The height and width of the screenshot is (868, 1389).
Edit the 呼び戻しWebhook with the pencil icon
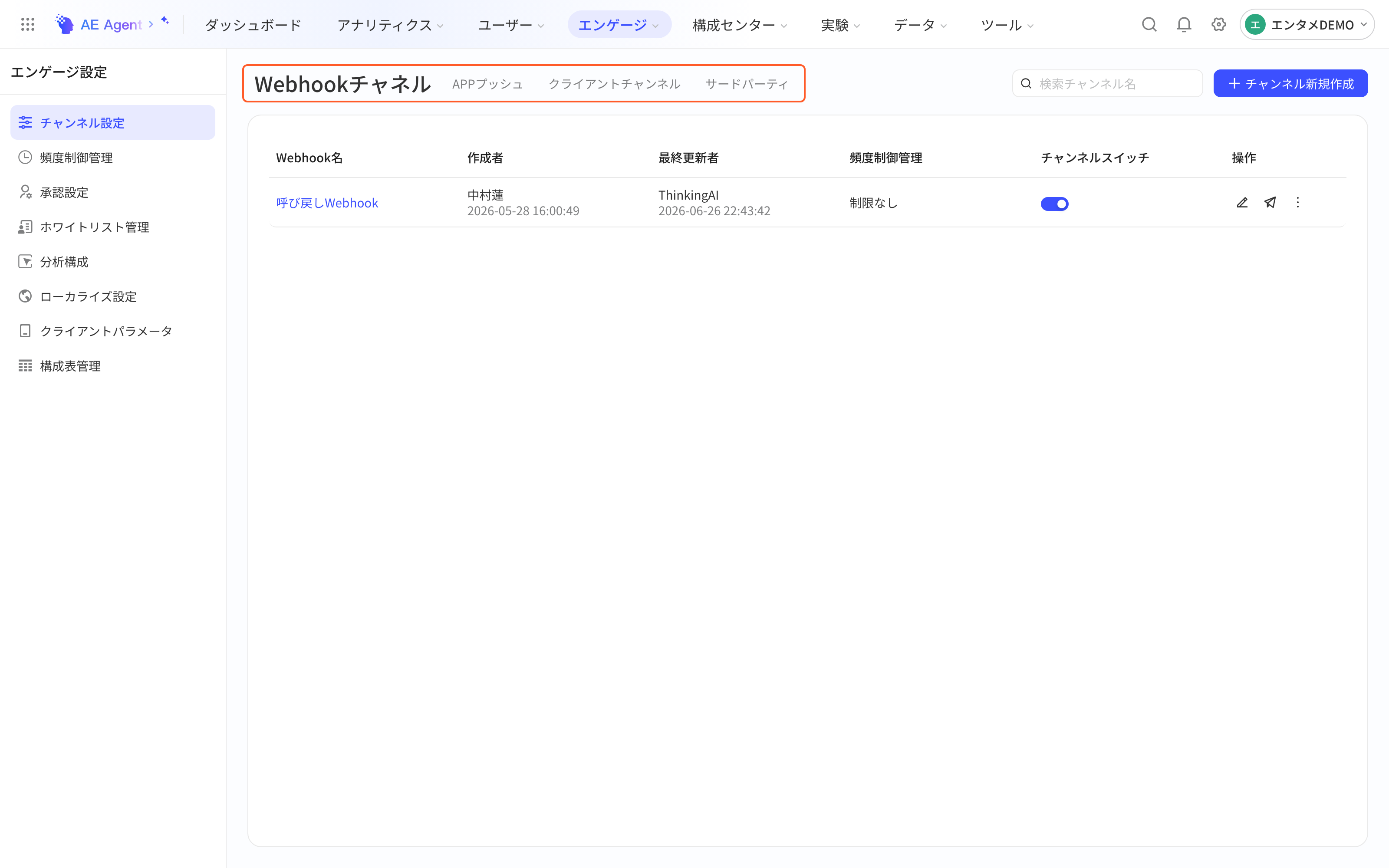pos(1242,203)
